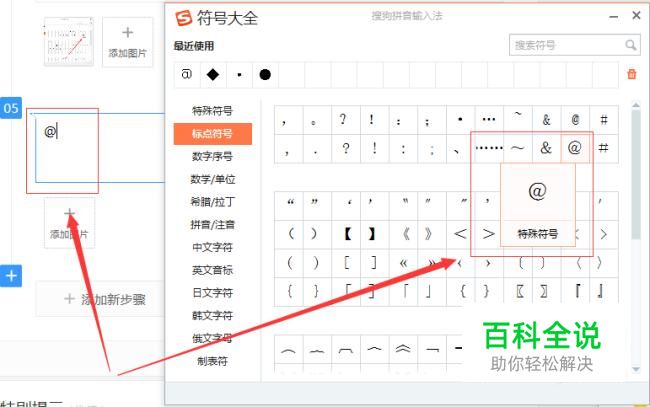Click into step 05 text box with @
This screenshot has width=650, height=407.
pos(100,150)
